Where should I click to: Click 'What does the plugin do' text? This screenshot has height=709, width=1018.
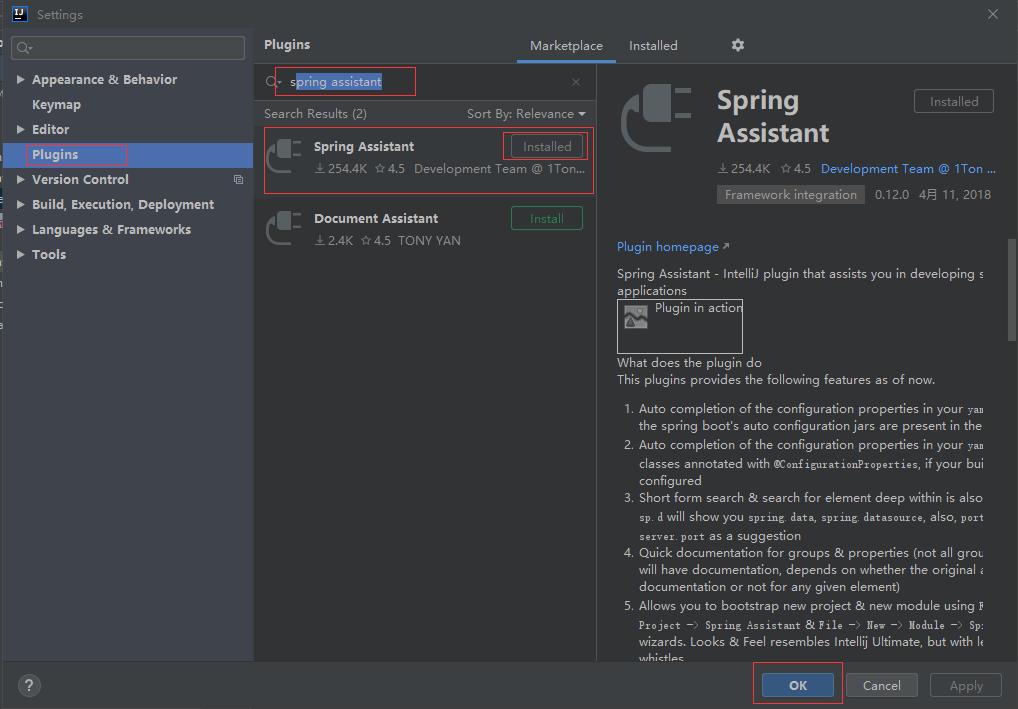click(x=689, y=362)
